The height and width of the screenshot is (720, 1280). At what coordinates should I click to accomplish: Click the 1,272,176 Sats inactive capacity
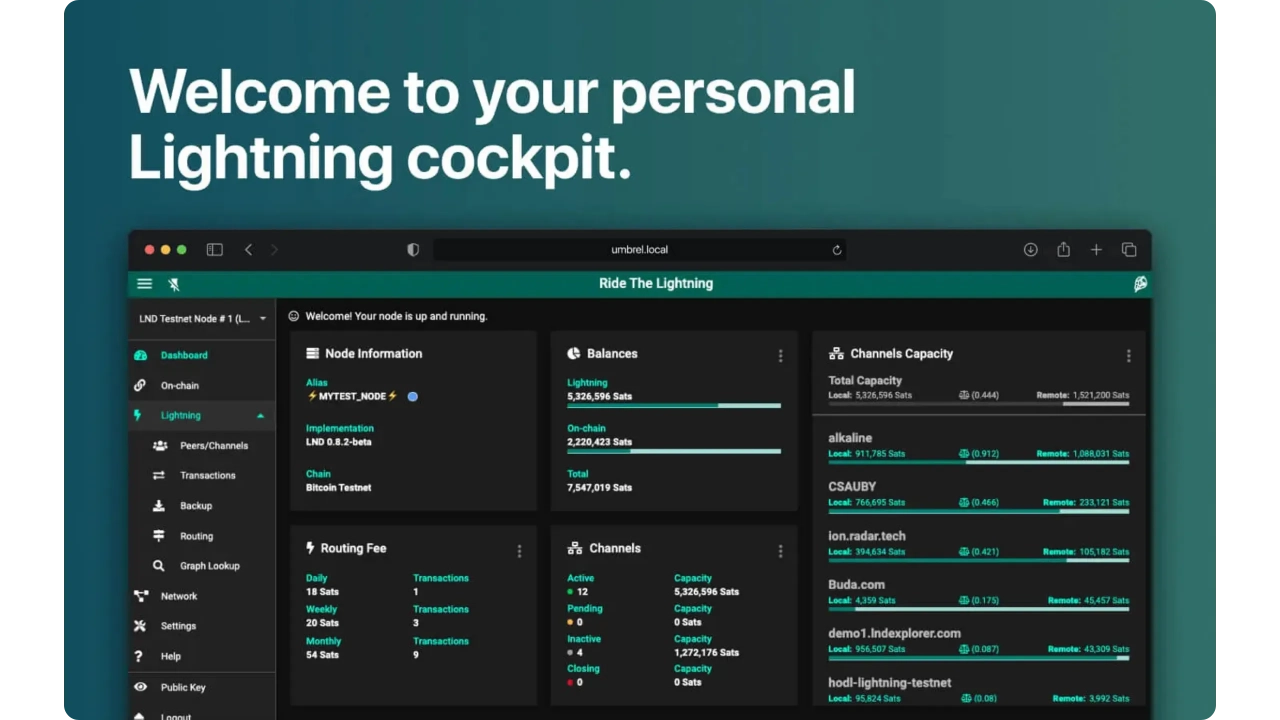707,653
